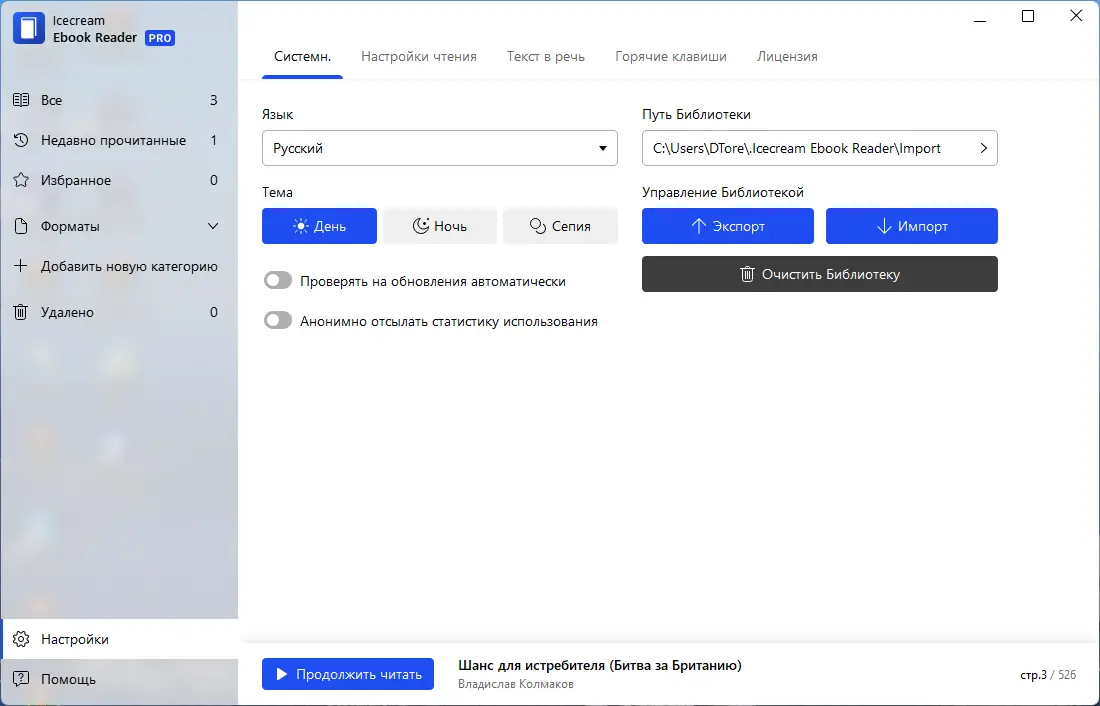The width and height of the screenshot is (1100, 706).
Task: Click the Icecream Ebook Reader logo icon
Action: (29, 29)
